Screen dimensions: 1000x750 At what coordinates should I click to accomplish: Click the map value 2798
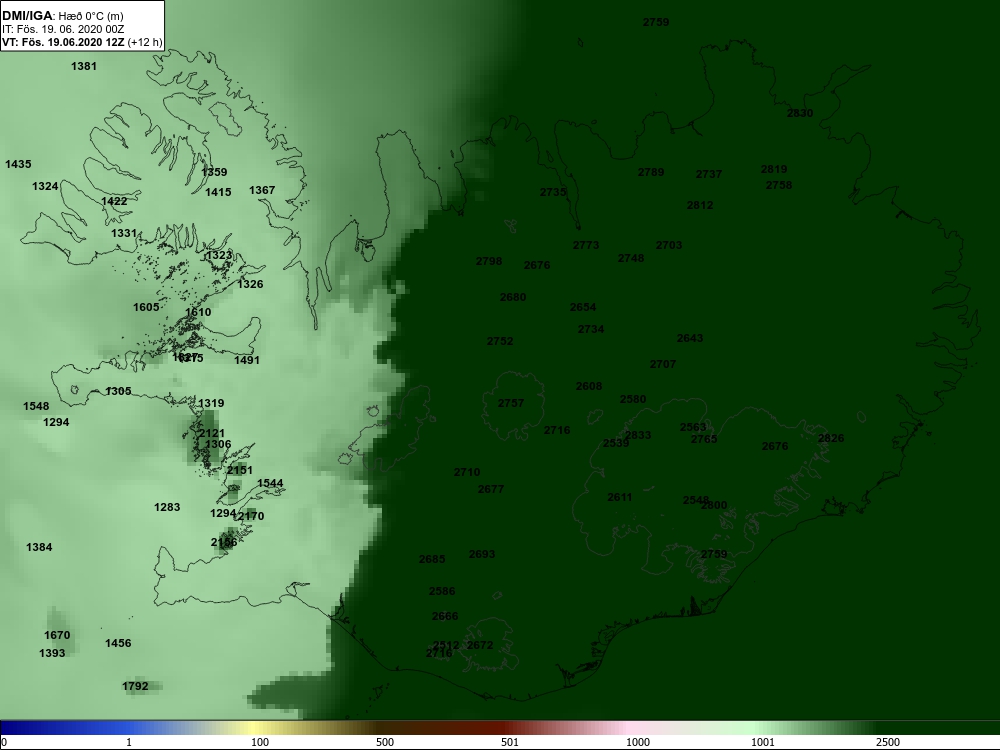(x=489, y=261)
